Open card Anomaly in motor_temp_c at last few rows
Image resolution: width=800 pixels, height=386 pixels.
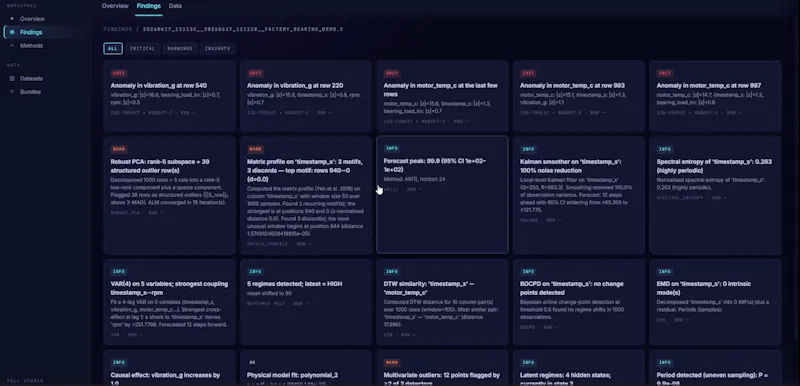[x=442, y=96]
